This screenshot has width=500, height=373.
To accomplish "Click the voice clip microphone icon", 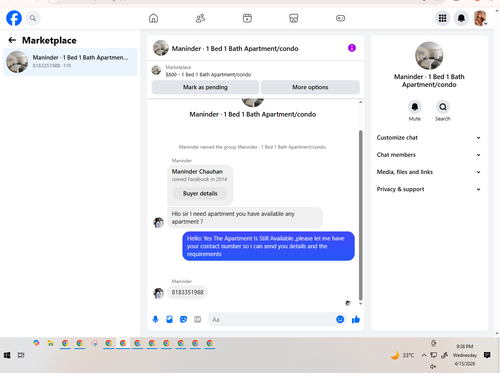I will coord(155,319).
